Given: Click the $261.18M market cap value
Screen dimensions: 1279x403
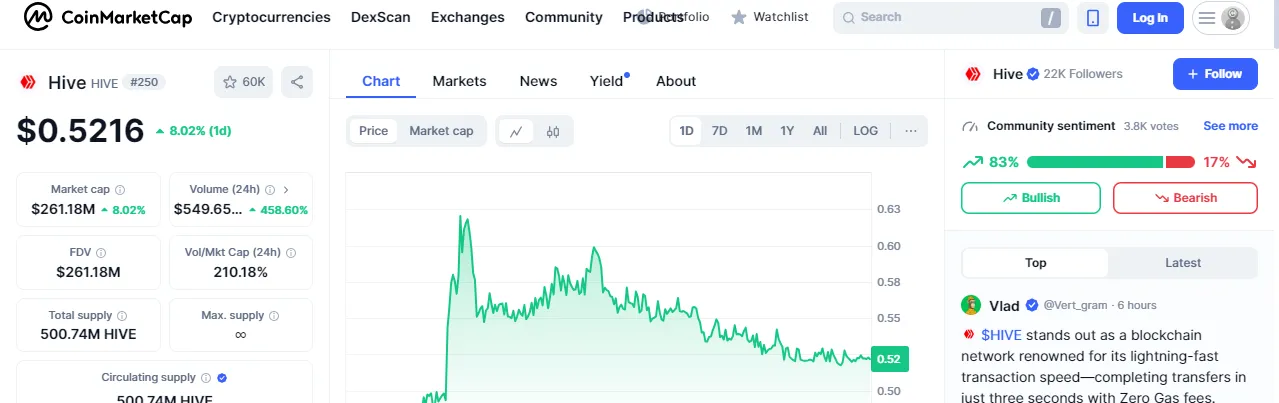Looking at the screenshot, I should click(x=63, y=209).
